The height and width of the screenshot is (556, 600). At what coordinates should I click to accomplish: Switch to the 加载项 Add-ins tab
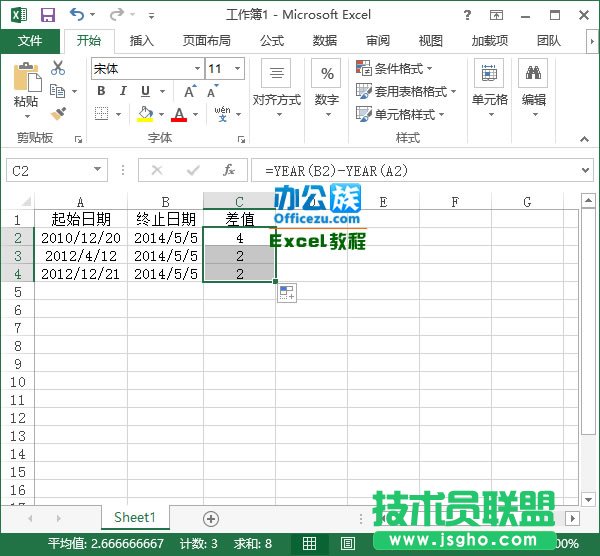(x=489, y=41)
